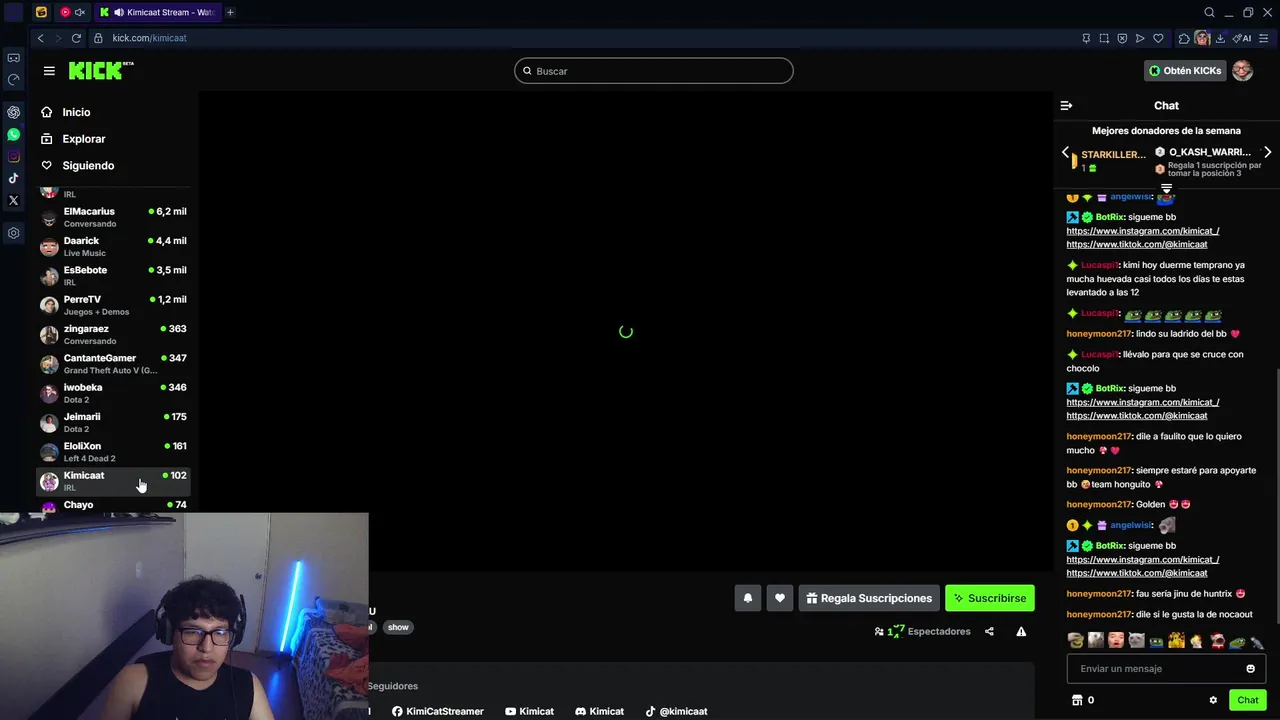Share the stream
Image resolution: width=1280 pixels, height=720 pixels.
(x=989, y=631)
